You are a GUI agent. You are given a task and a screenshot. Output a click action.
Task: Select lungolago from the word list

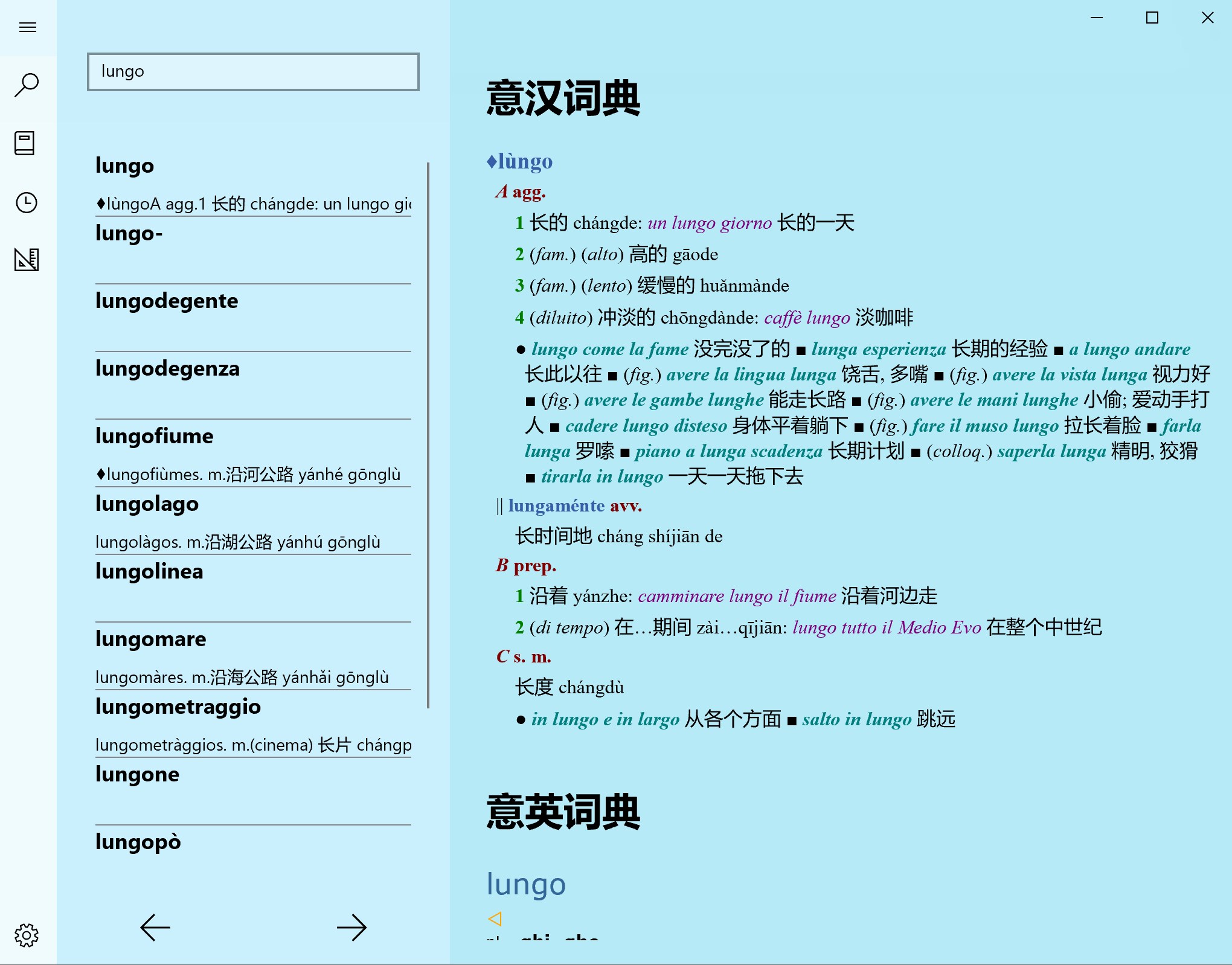coord(147,504)
